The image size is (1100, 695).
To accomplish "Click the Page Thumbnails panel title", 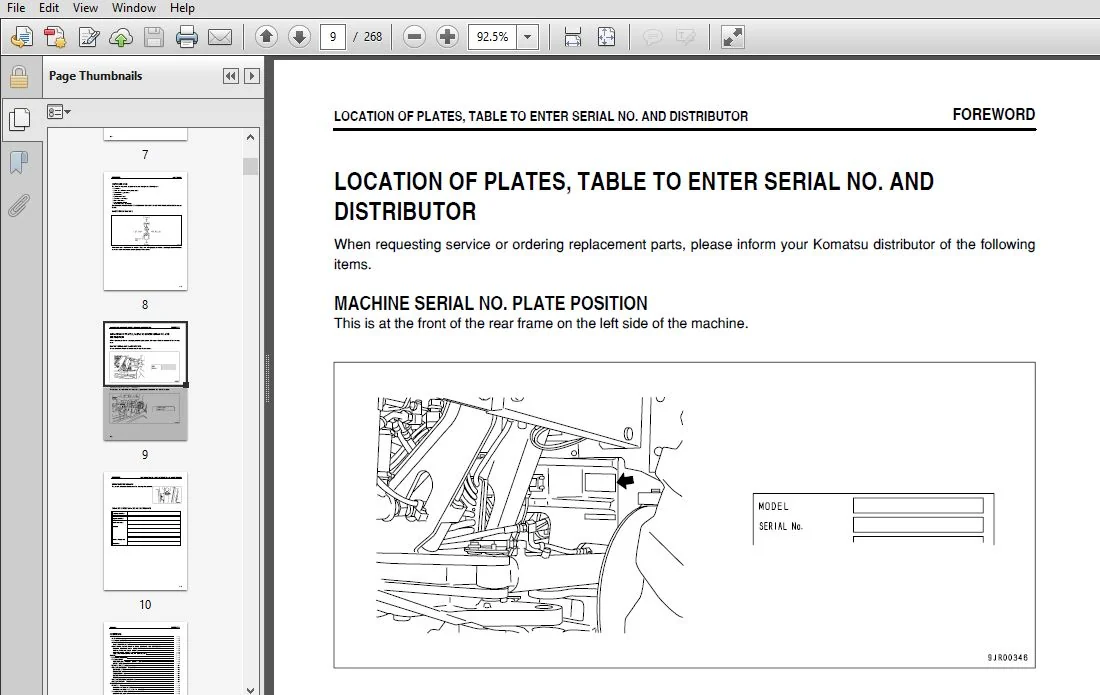I will tap(95, 76).
